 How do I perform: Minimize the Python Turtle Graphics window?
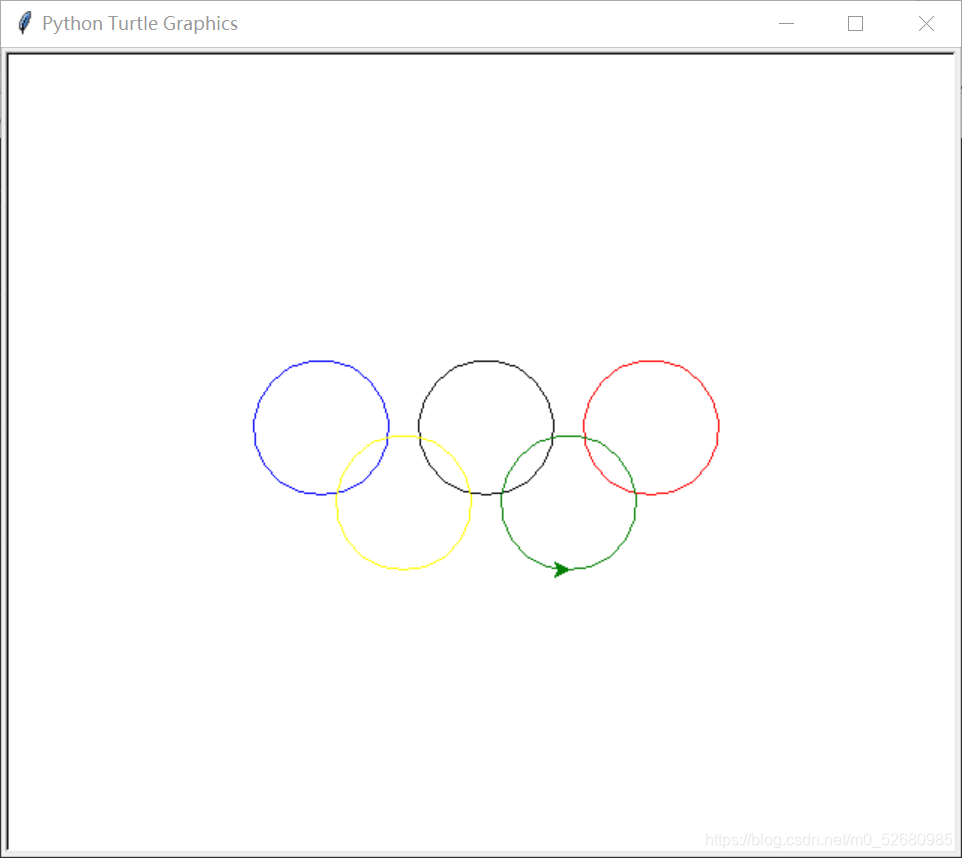tap(786, 23)
